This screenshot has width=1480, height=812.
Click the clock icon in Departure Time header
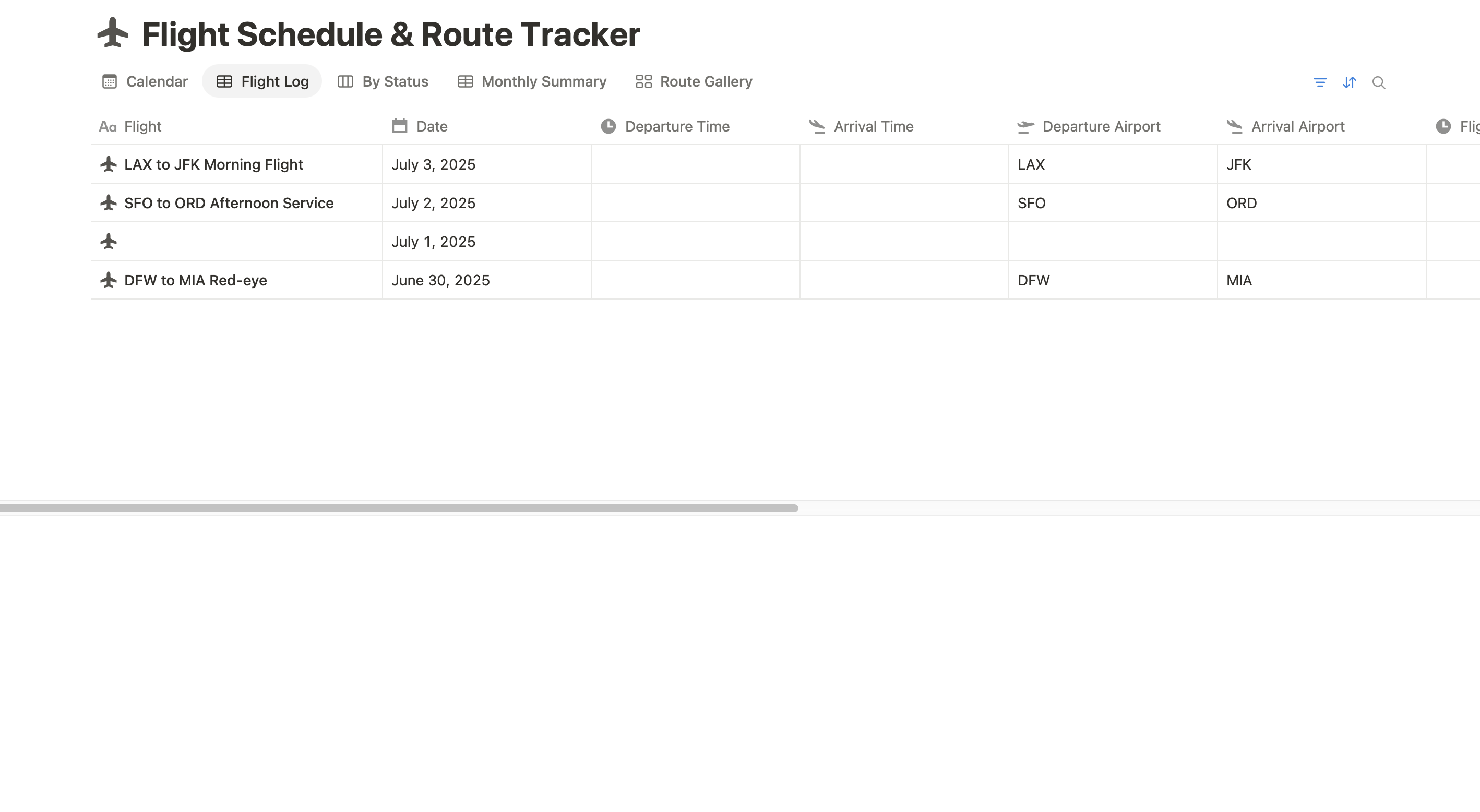[x=608, y=126]
